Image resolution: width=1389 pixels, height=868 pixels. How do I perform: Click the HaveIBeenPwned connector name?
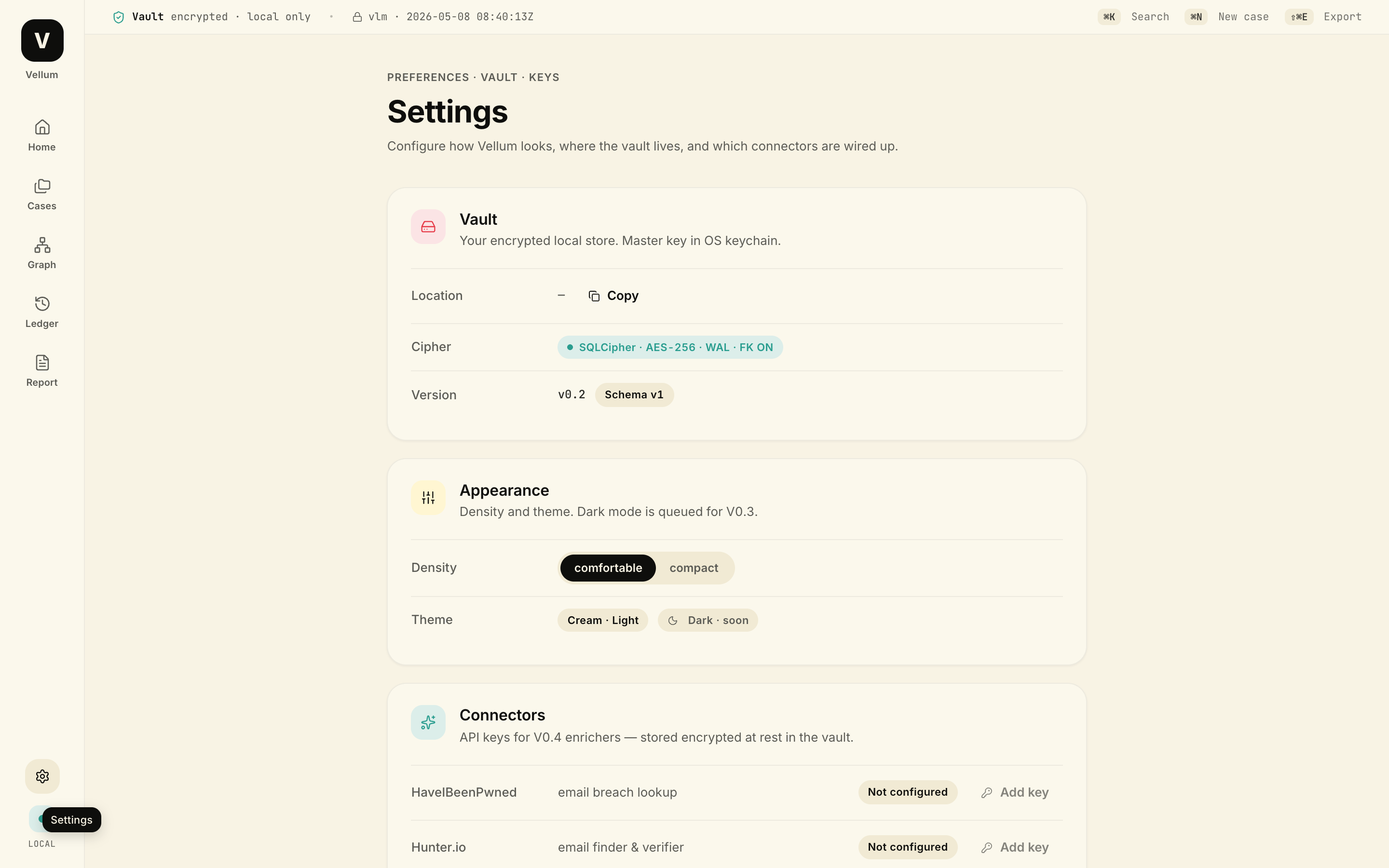tap(464, 792)
